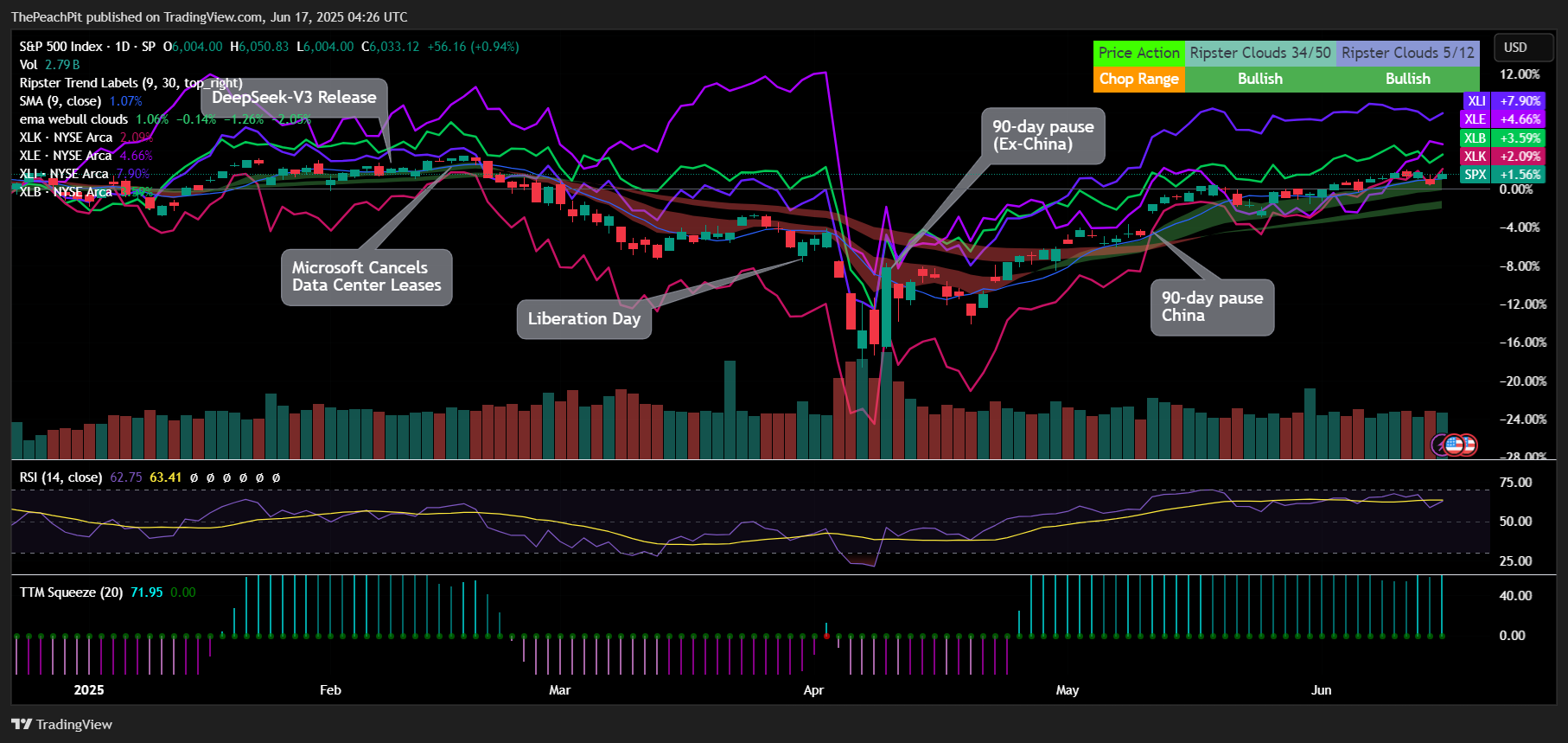This screenshot has height=743, width=1568.
Task: Select the 'Microsoft Cancels Data Center Leases' callout
Action: point(367,277)
